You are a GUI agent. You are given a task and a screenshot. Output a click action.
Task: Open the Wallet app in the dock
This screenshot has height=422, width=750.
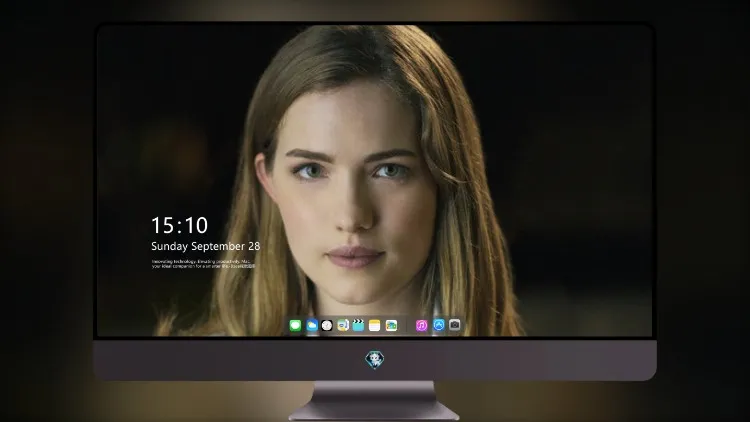(x=391, y=325)
